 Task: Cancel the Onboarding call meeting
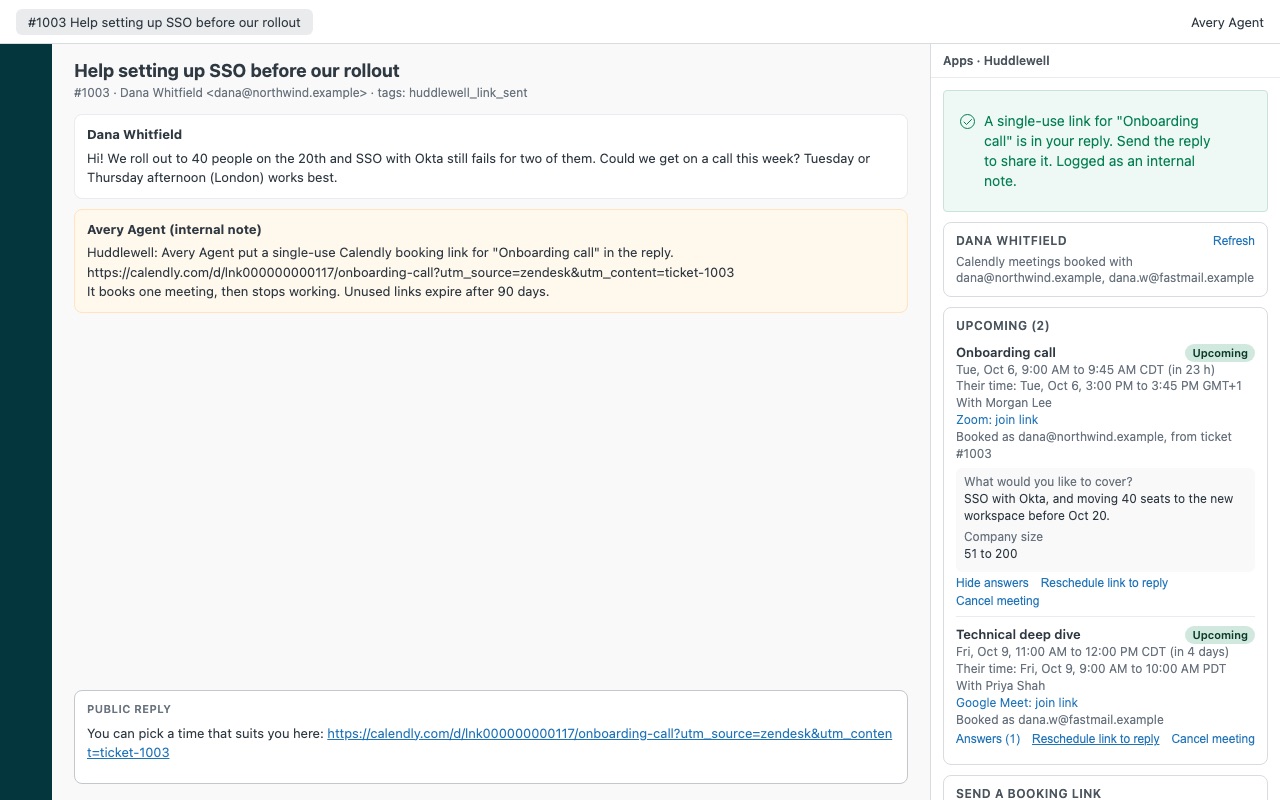click(x=997, y=601)
